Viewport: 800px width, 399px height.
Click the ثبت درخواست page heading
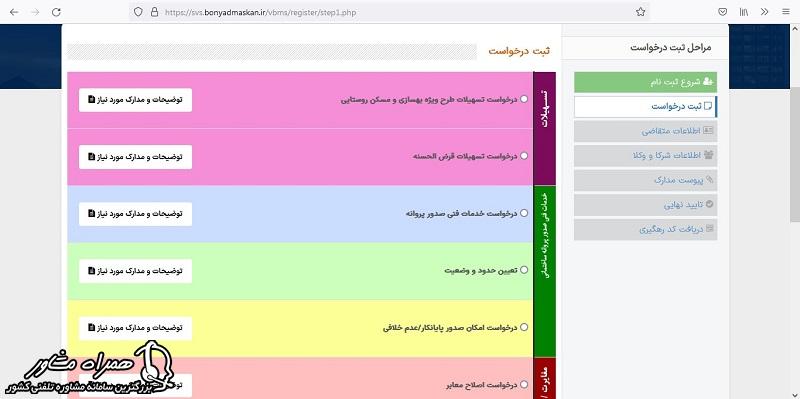(519, 52)
